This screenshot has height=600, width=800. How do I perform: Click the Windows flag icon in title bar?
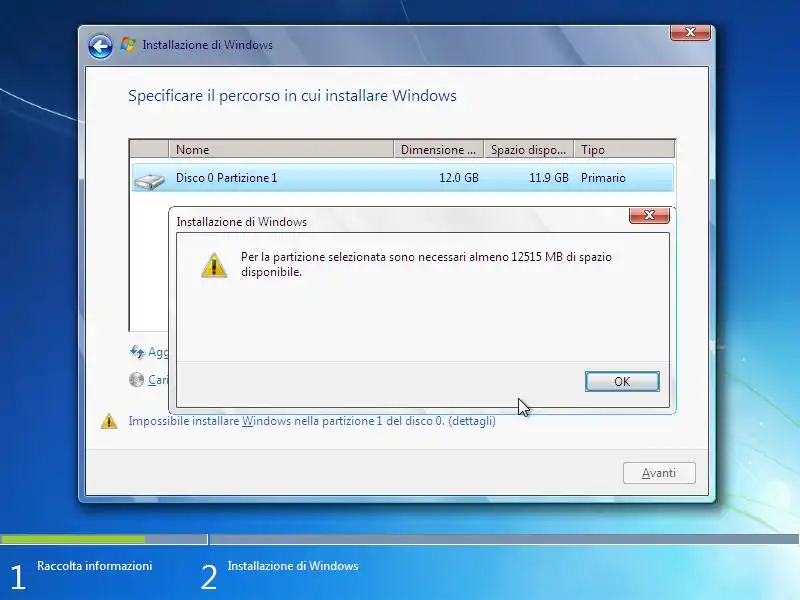pos(128,44)
